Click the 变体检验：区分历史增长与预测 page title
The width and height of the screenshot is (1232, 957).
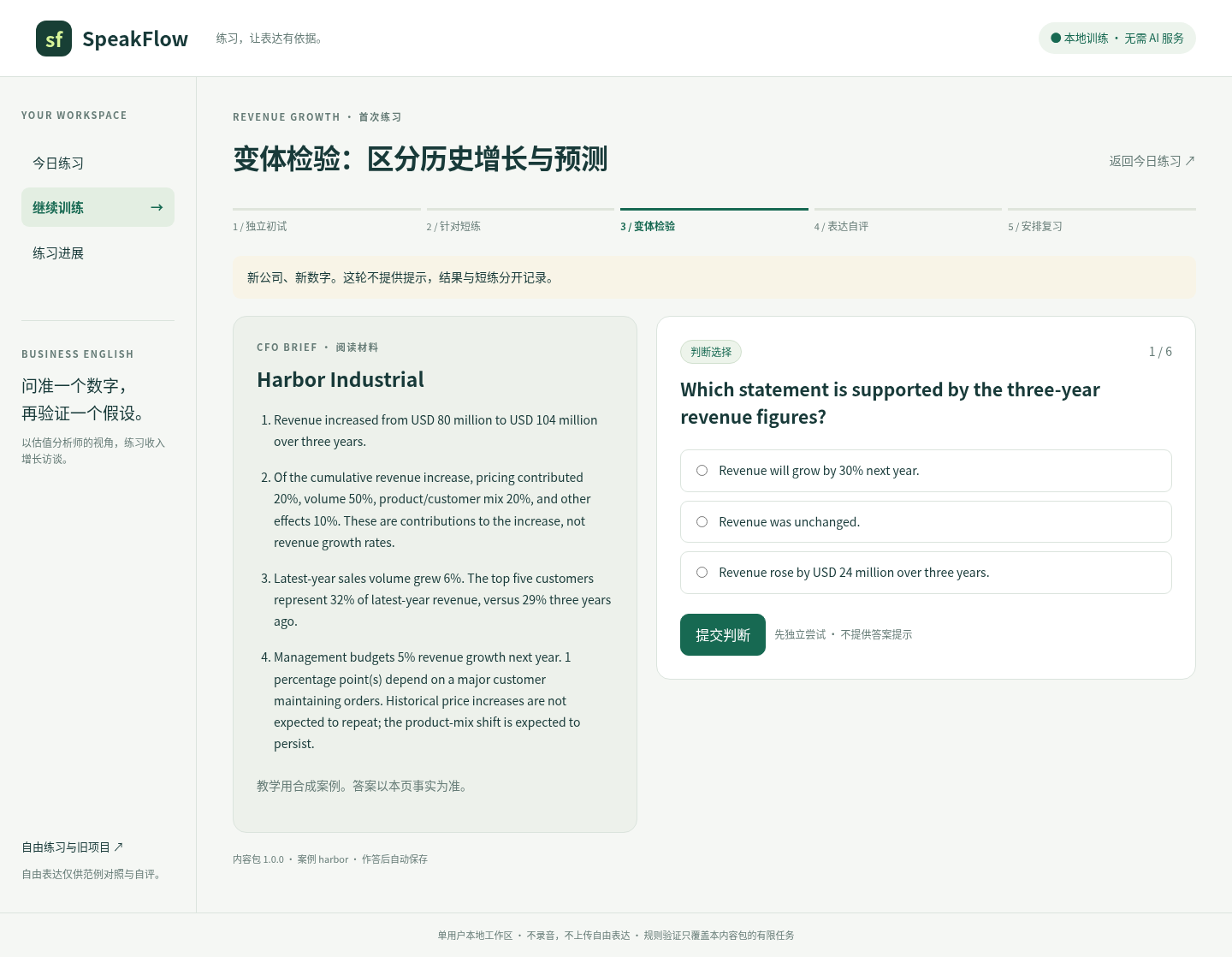pos(420,159)
